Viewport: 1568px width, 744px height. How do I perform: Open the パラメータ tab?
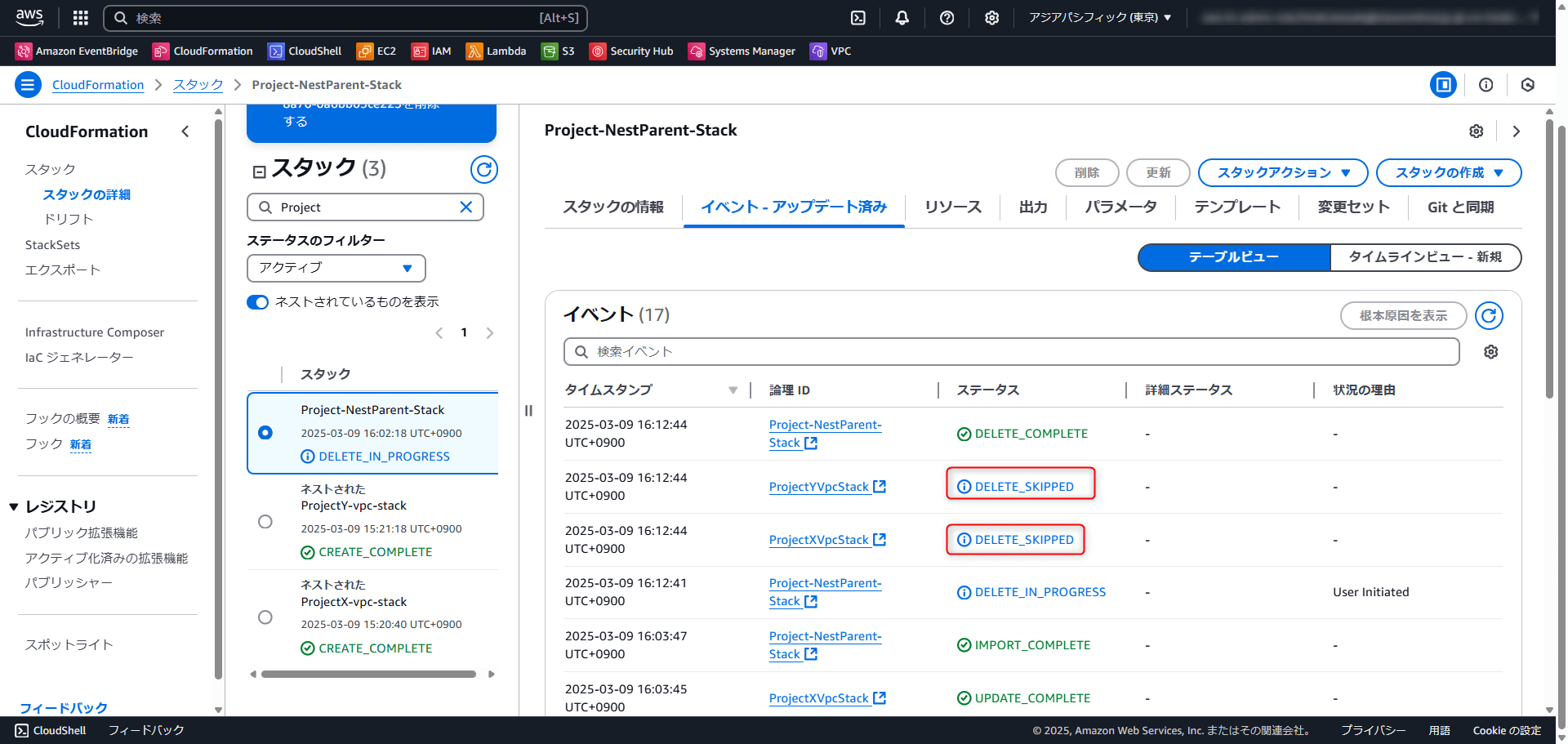pos(1120,207)
